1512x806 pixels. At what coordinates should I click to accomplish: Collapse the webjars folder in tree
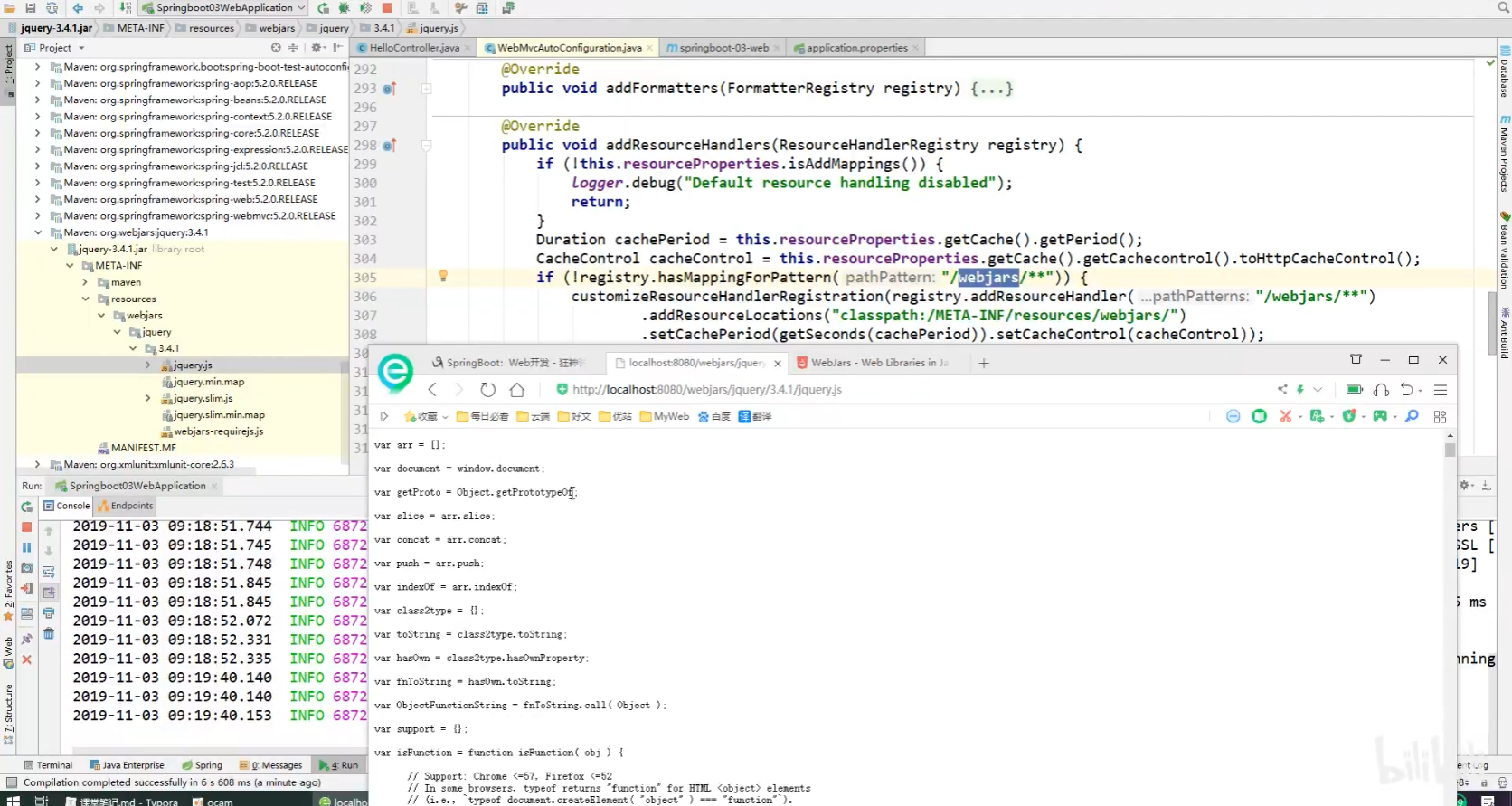pos(101,316)
